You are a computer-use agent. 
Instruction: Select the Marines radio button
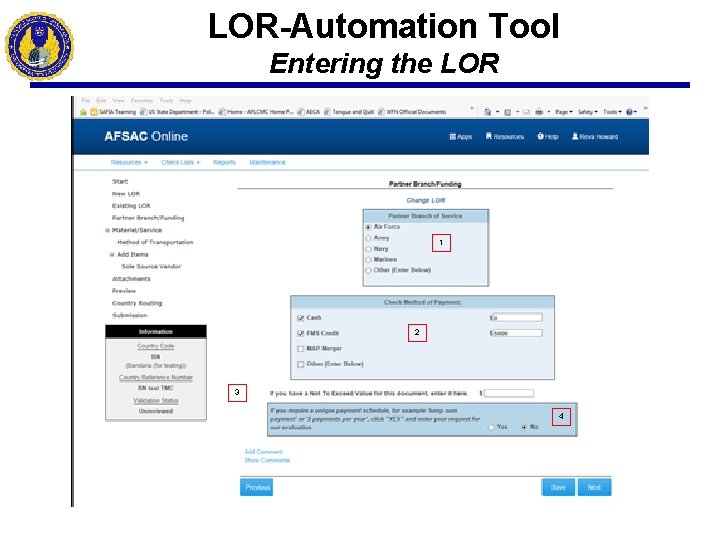[368, 259]
